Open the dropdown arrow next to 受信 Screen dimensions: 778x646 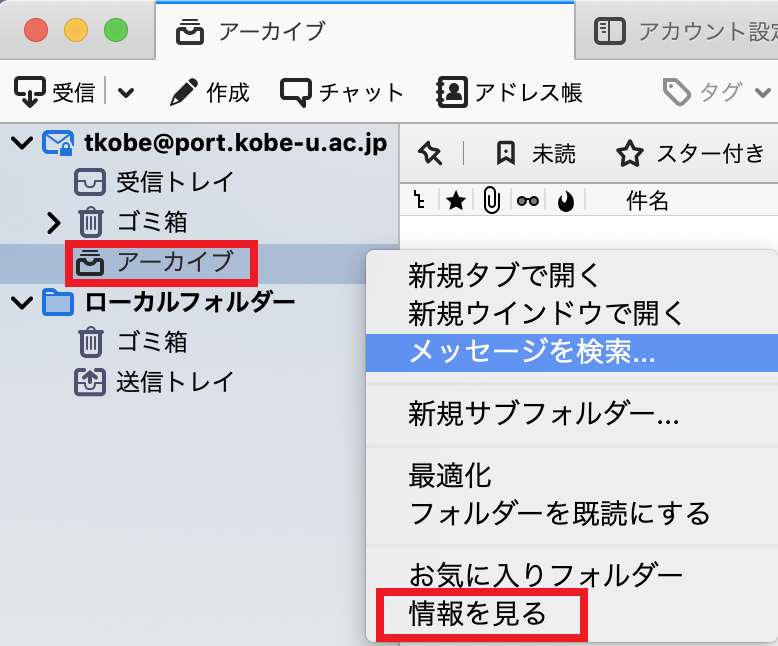click(126, 93)
